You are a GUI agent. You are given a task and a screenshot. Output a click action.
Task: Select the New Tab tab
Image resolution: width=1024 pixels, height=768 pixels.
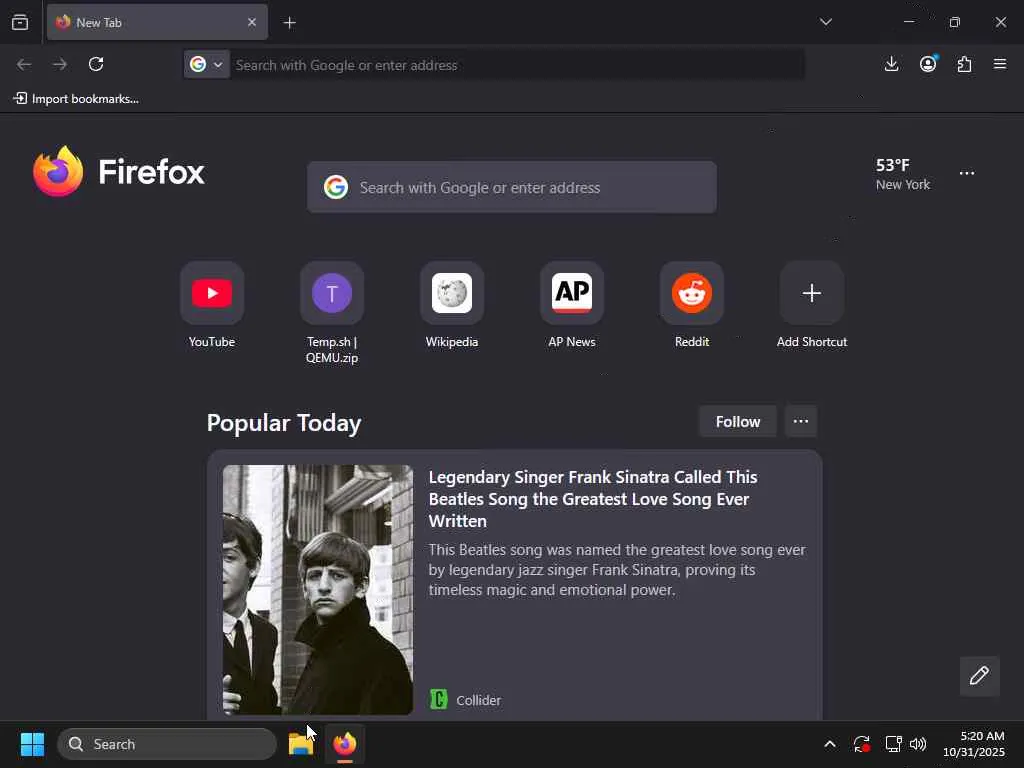point(157,22)
